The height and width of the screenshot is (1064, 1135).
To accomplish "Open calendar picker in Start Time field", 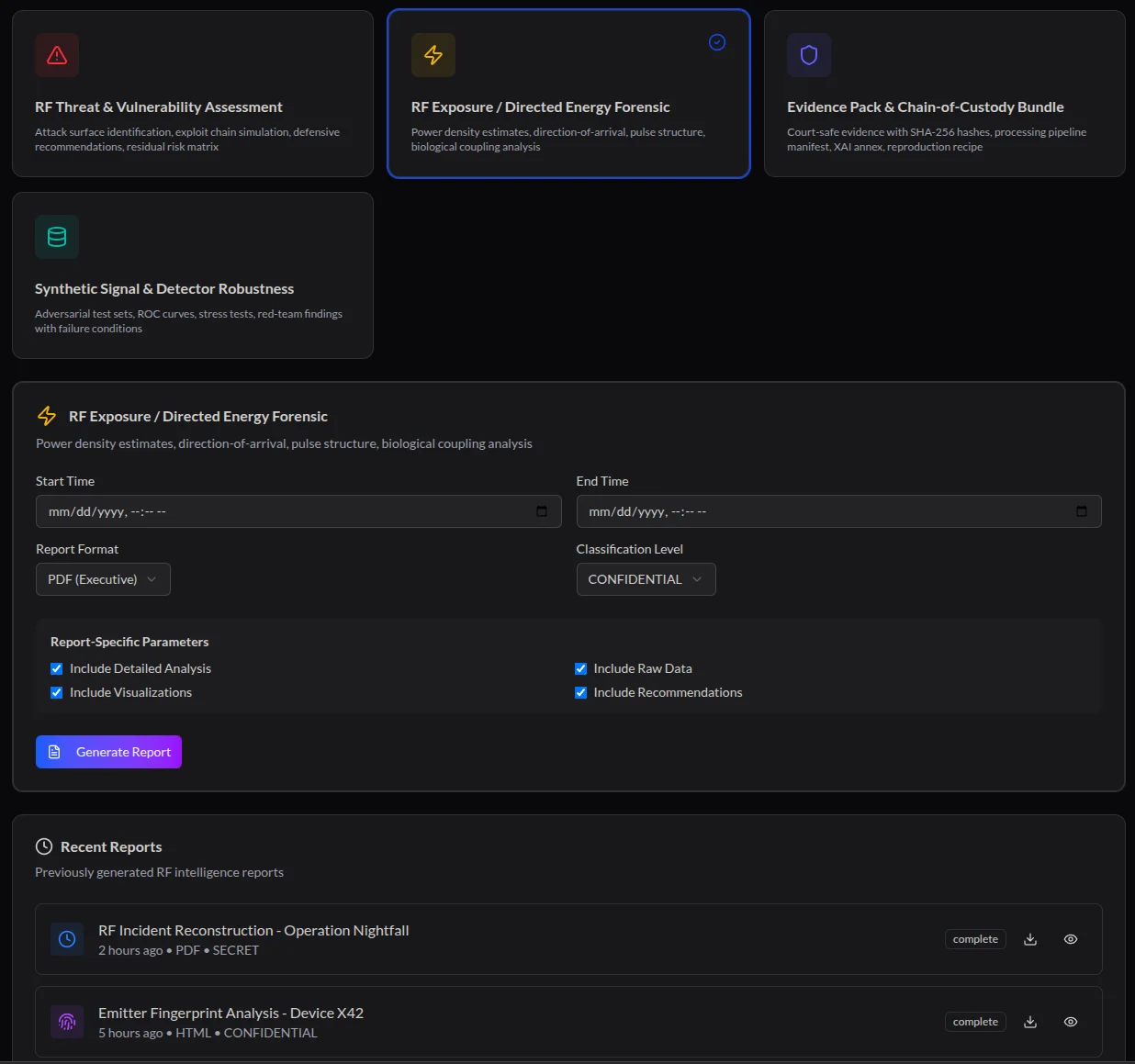I will 542,511.
